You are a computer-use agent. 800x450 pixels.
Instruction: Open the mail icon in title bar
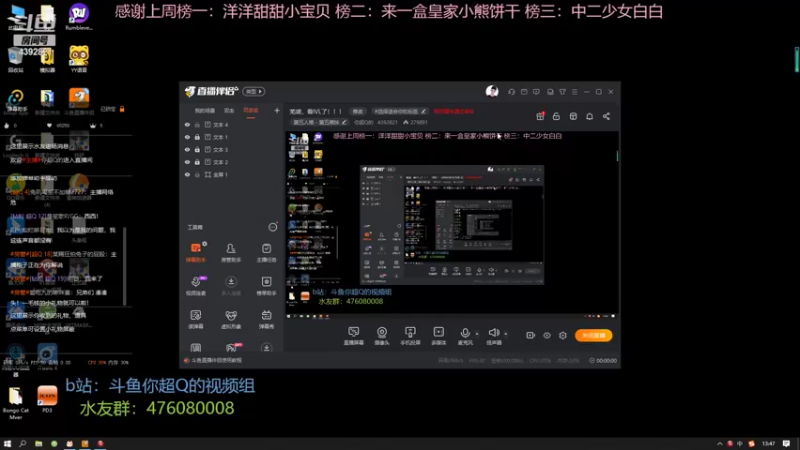point(524,92)
